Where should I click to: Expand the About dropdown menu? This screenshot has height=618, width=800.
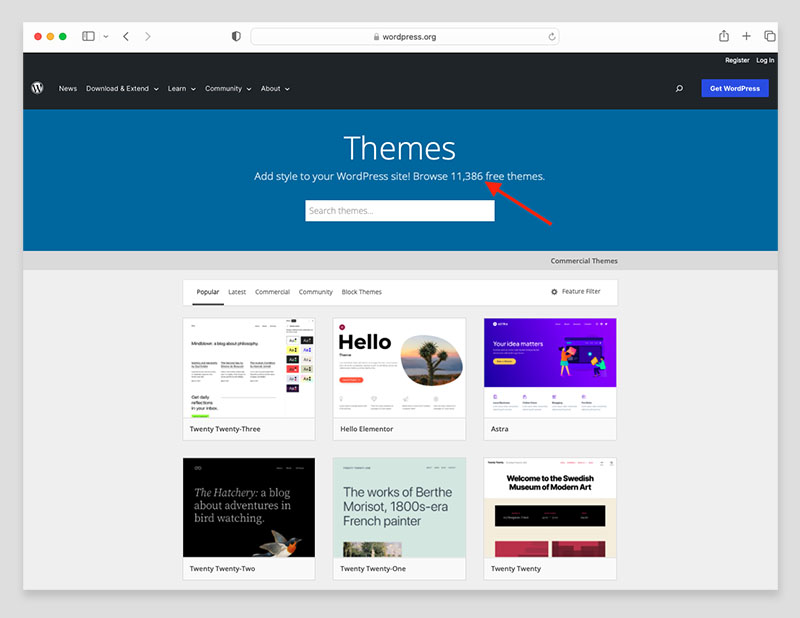(x=275, y=88)
